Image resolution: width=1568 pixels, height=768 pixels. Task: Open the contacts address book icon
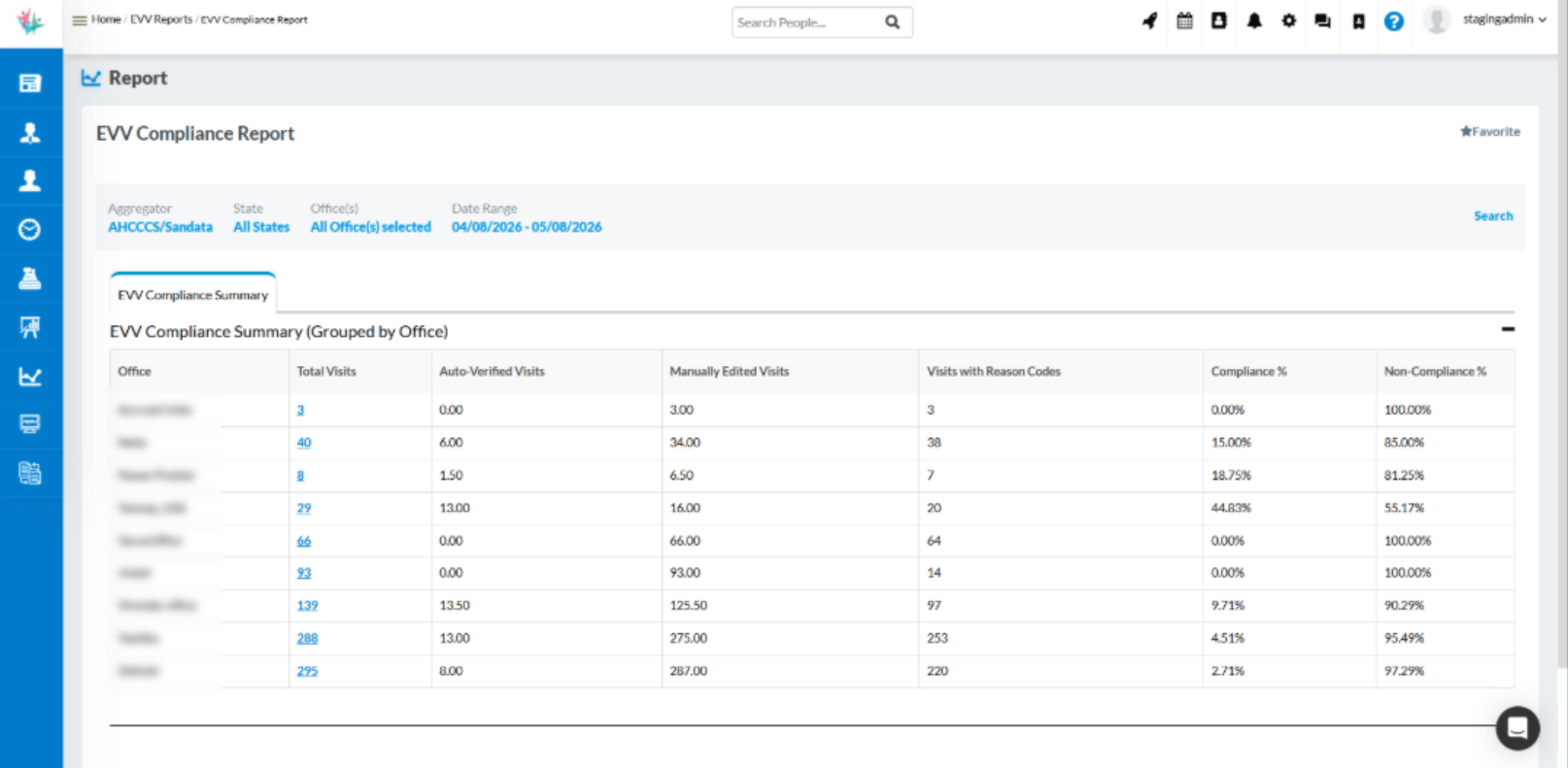1218,20
